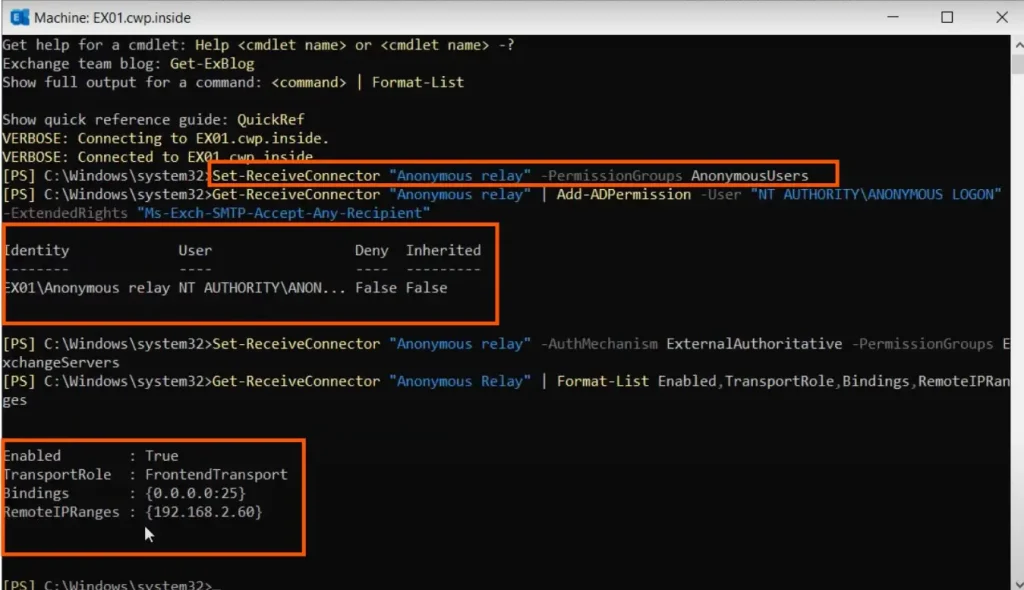Click the window title 'Machine: EX01.cwp.inside'

point(112,18)
